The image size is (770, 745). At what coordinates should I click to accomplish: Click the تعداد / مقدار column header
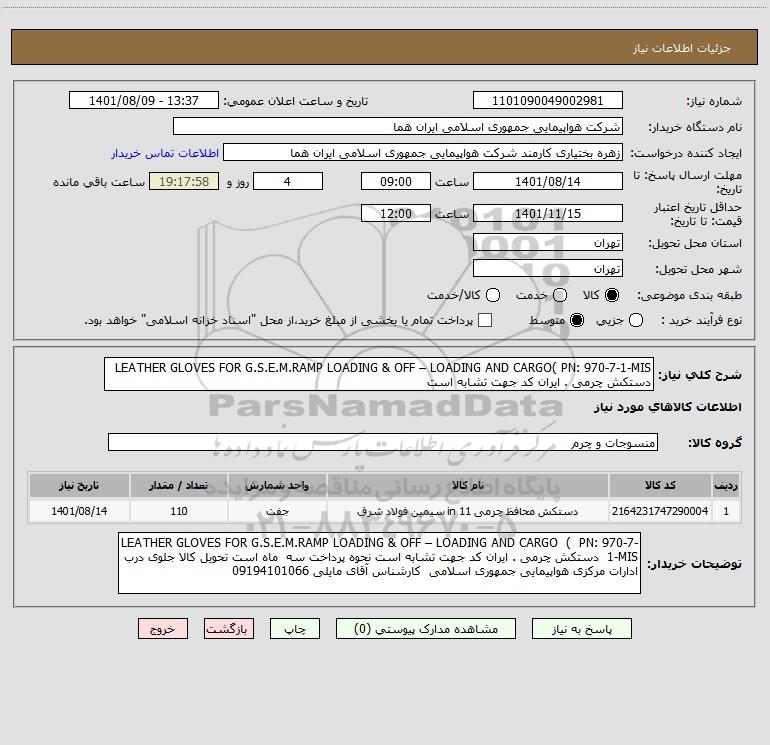179,485
